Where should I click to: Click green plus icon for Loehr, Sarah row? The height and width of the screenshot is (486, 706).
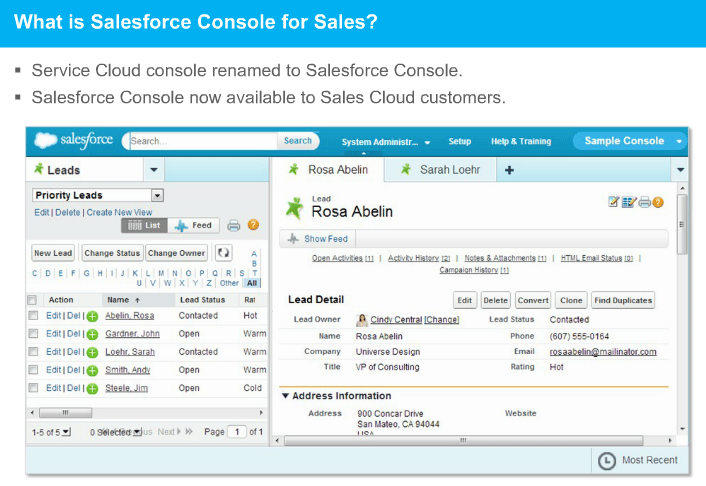click(x=92, y=352)
